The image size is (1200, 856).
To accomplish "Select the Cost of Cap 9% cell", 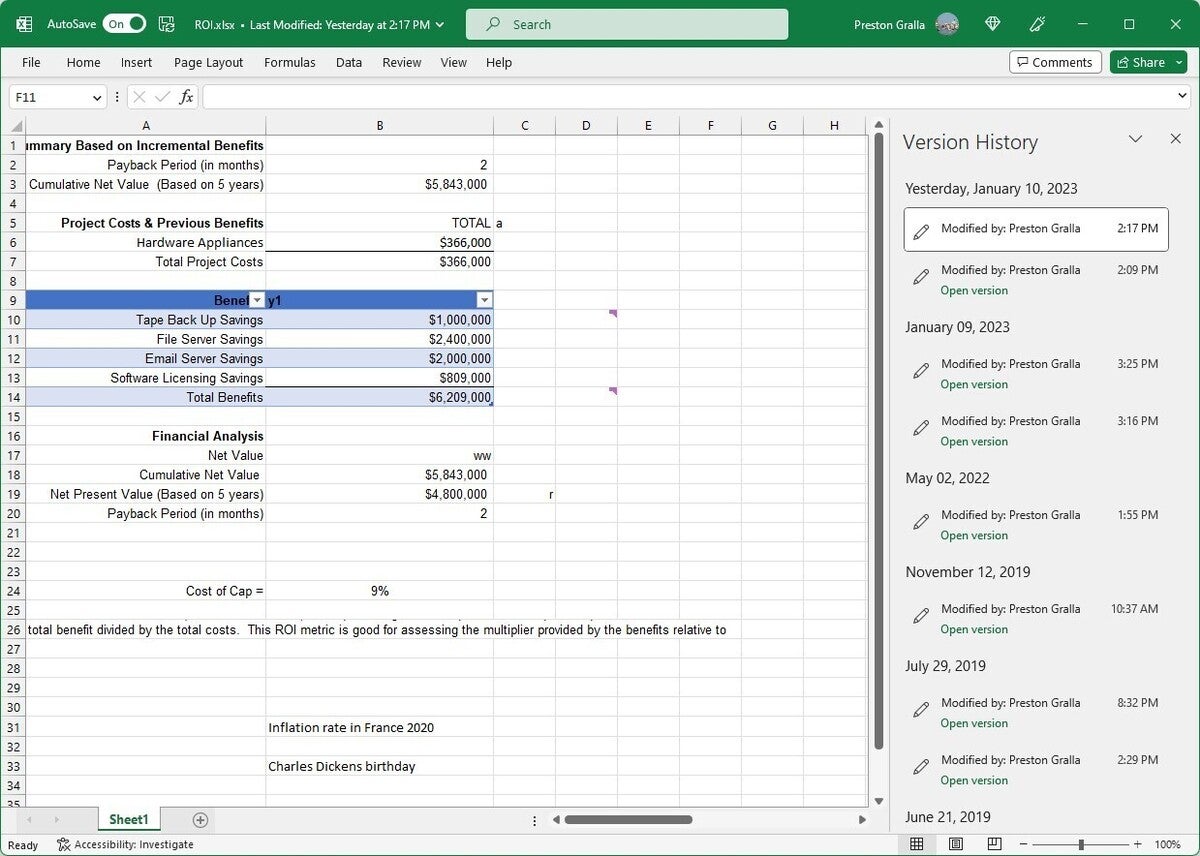I will click(379, 591).
